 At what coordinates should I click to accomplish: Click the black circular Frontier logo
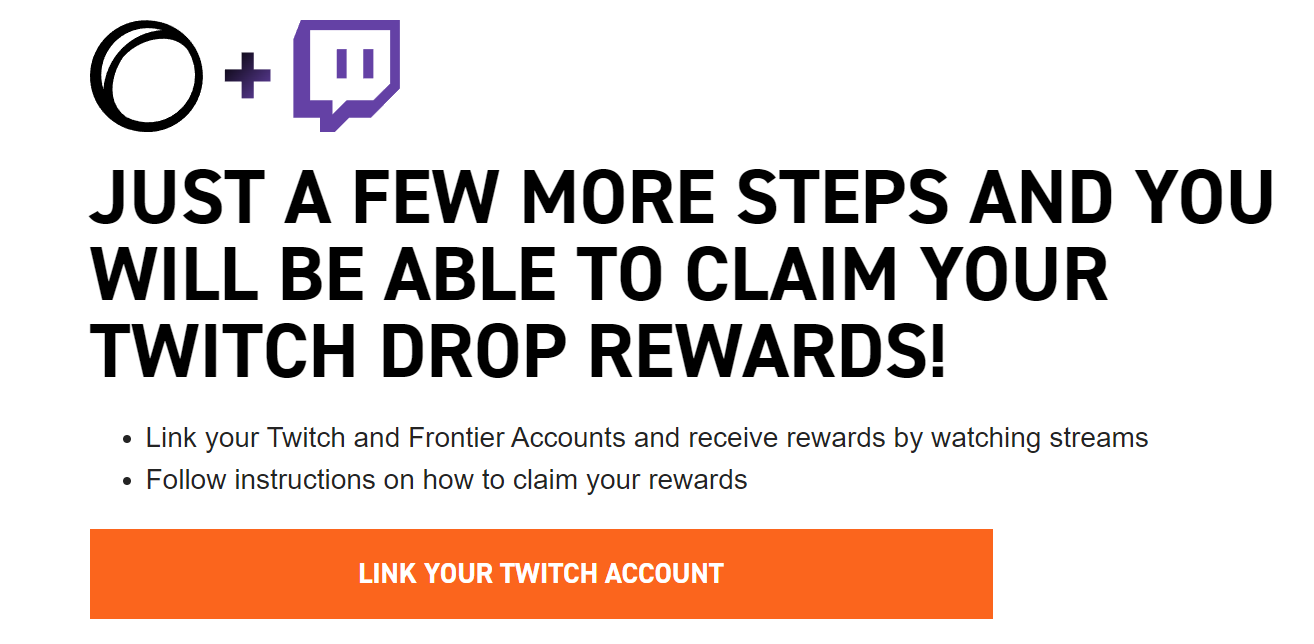146,76
